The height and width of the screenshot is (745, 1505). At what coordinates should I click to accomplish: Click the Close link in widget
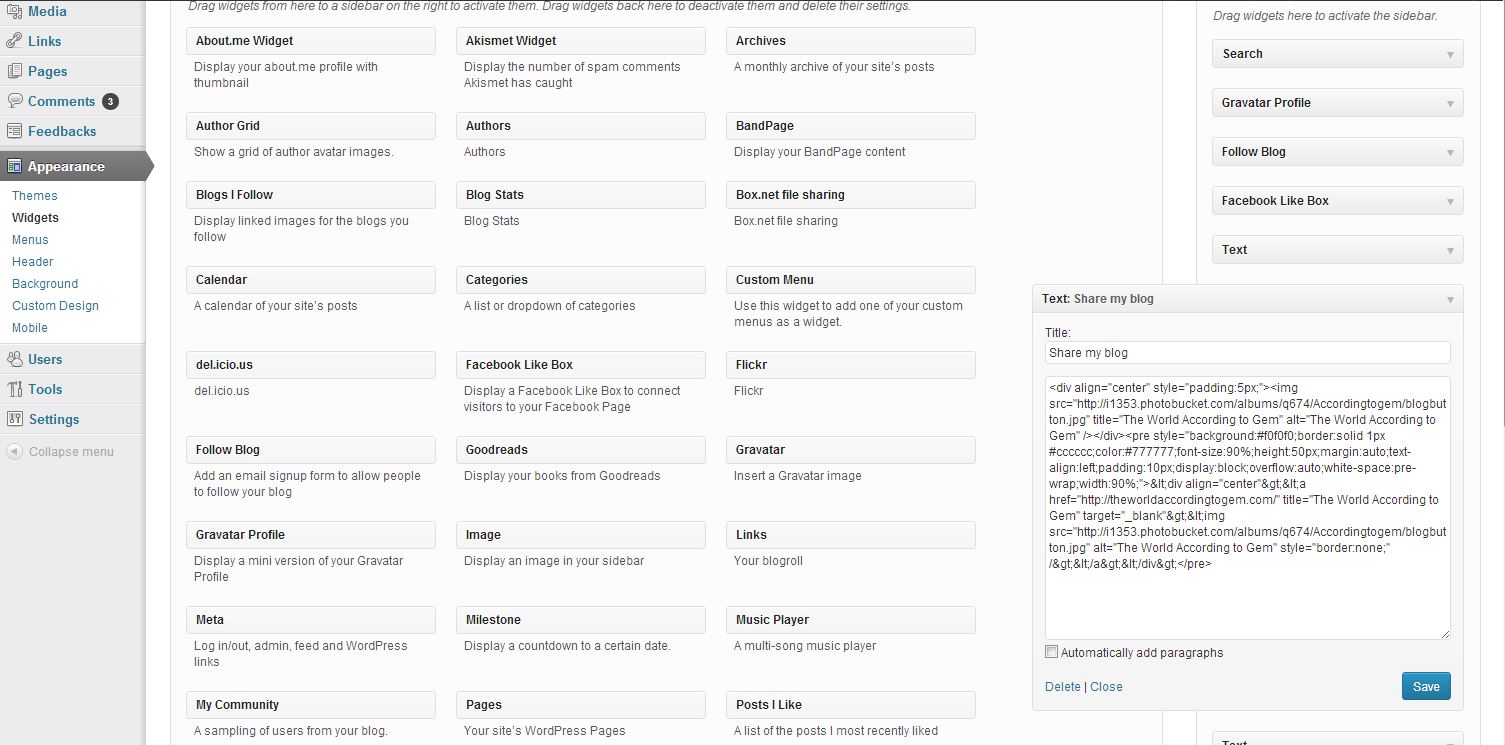click(x=1106, y=687)
